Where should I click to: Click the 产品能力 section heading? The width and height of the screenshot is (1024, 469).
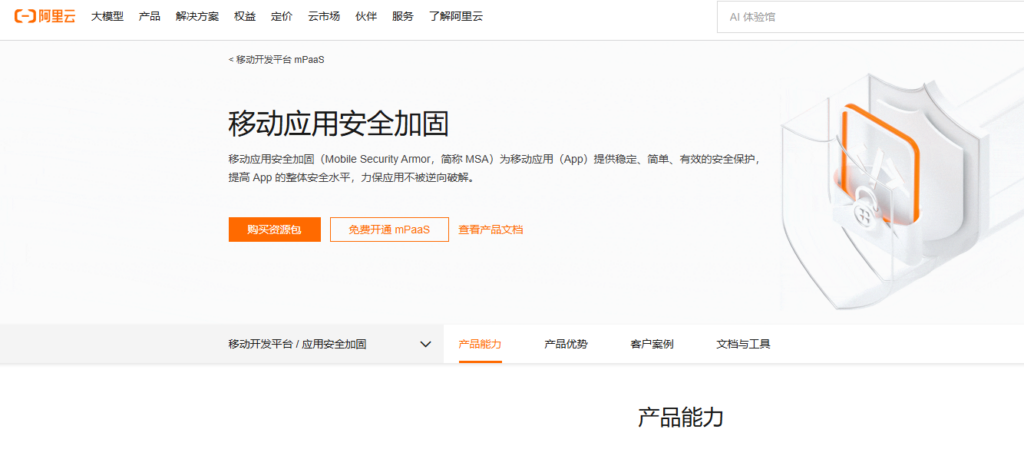(680, 417)
